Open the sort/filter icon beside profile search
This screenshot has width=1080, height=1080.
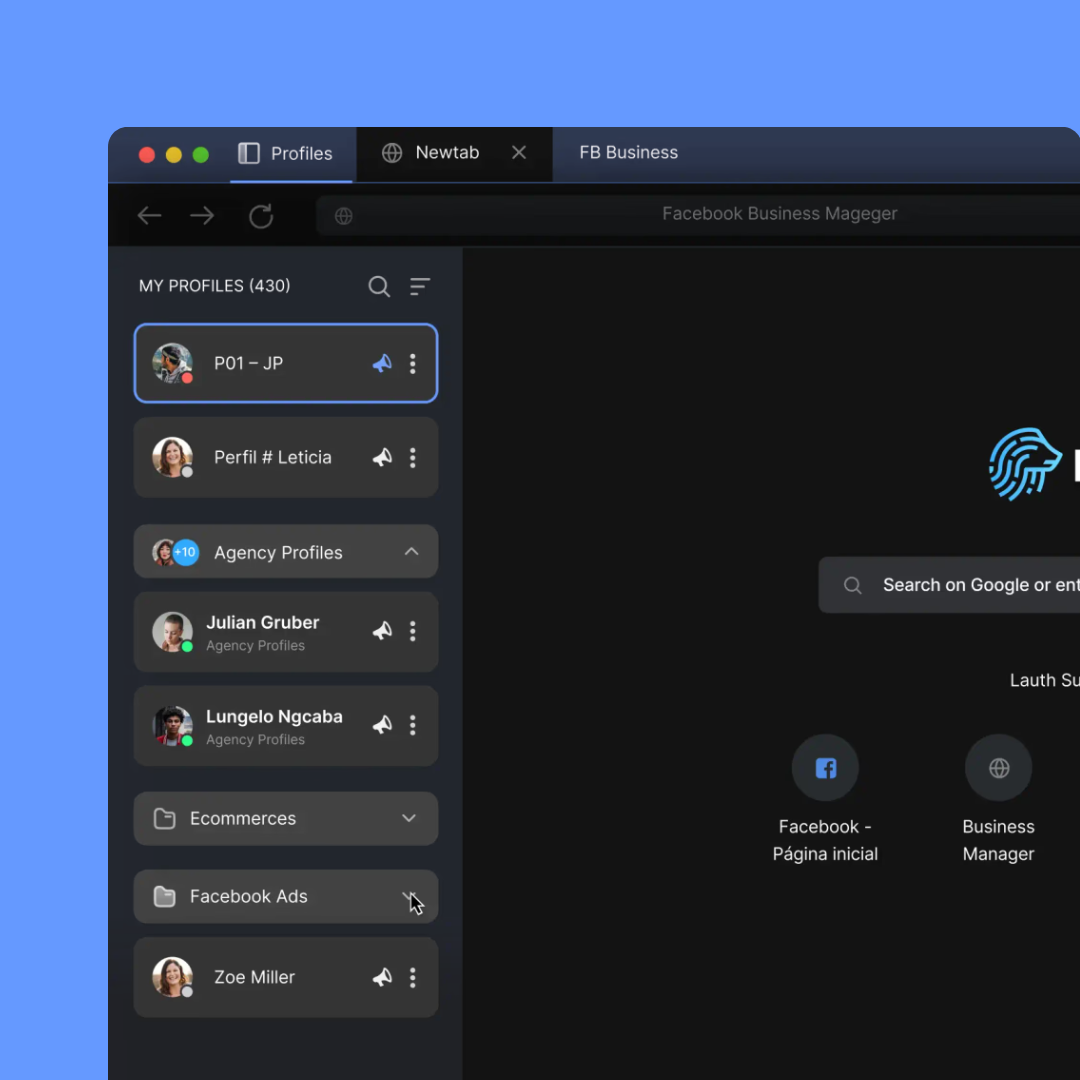click(x=419, y=286)
